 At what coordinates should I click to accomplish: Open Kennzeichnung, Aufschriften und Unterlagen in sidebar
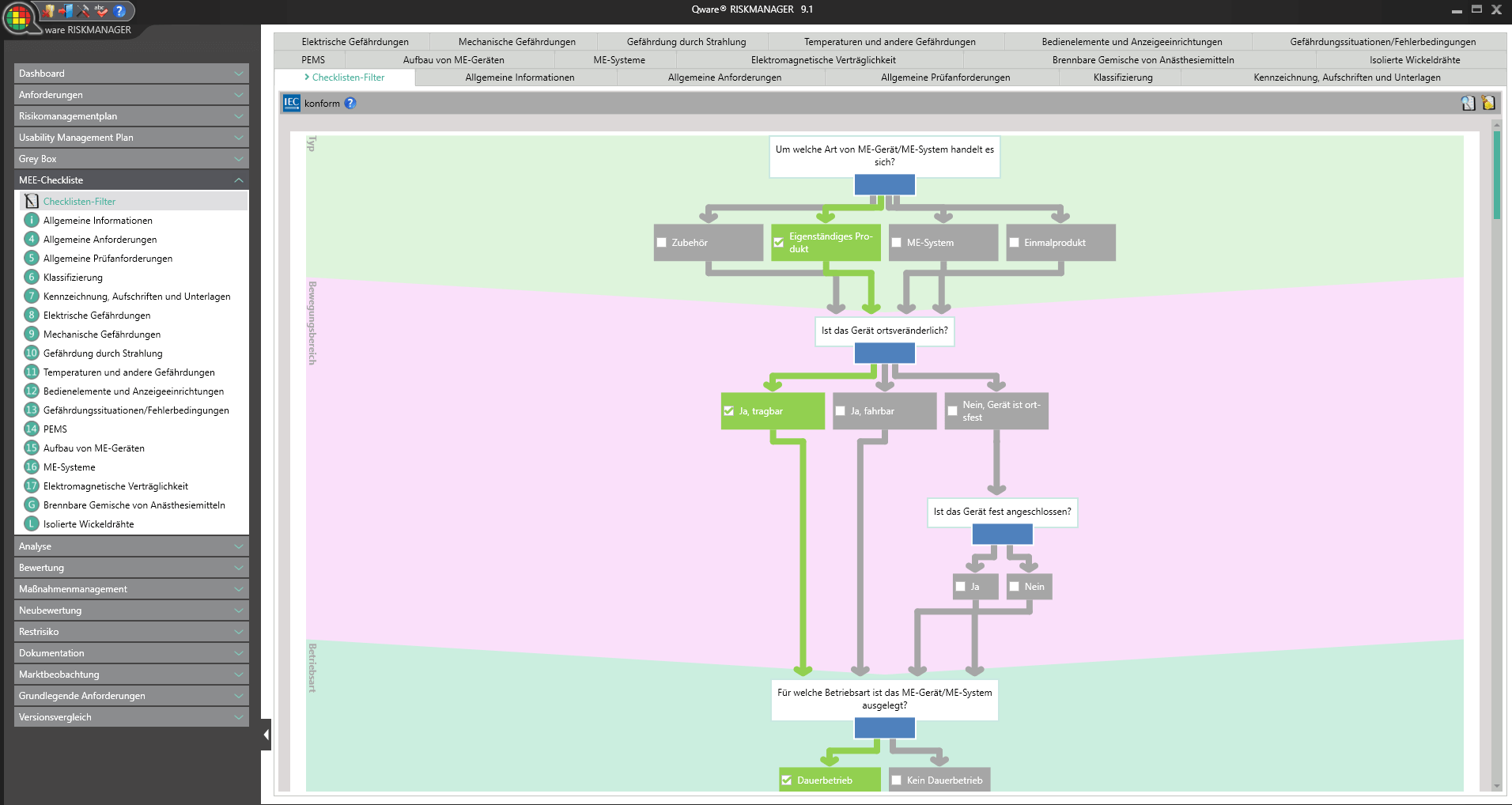click(x=137, y=296)
